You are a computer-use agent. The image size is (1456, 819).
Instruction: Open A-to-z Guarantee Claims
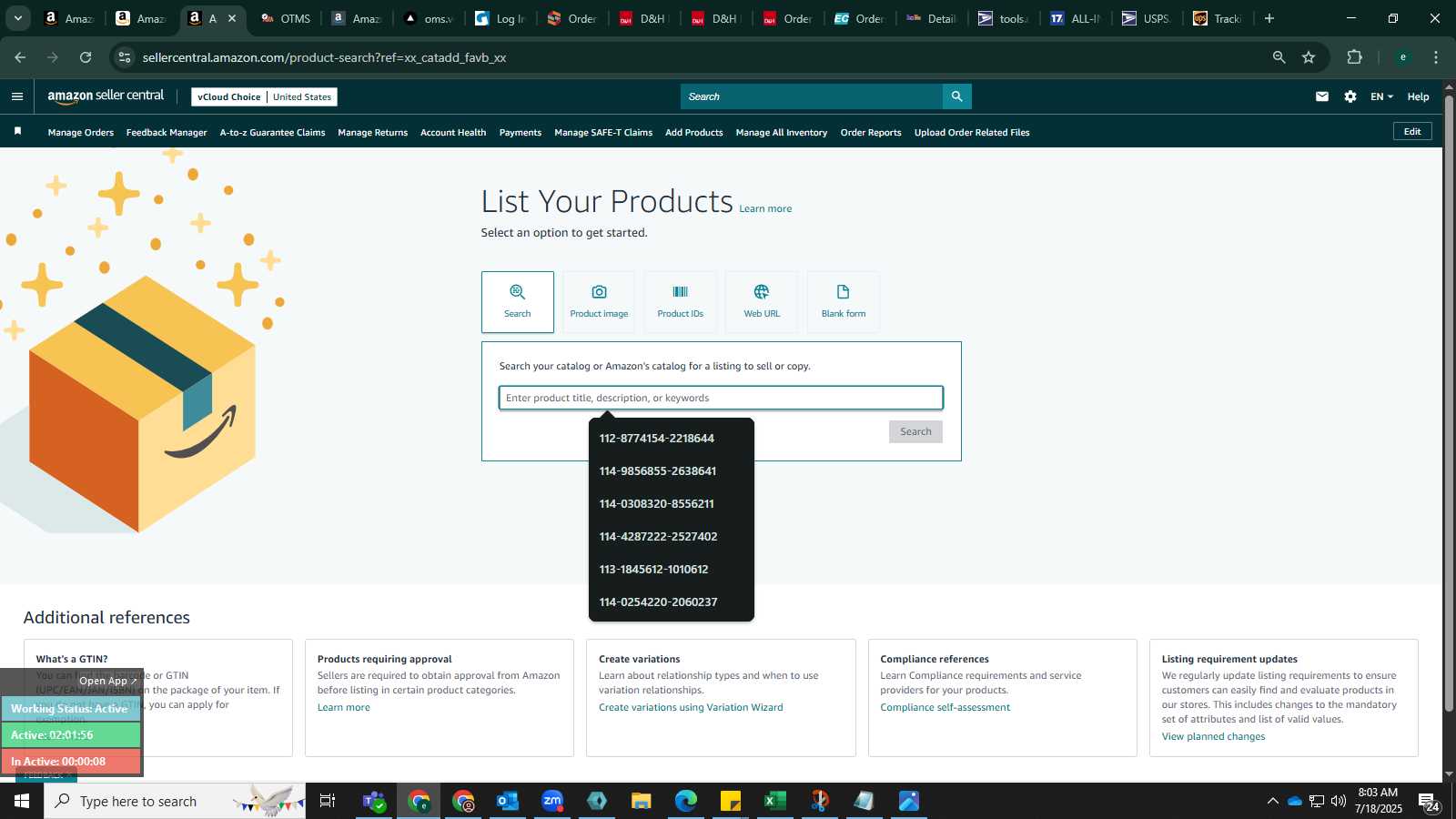(272, 132)
